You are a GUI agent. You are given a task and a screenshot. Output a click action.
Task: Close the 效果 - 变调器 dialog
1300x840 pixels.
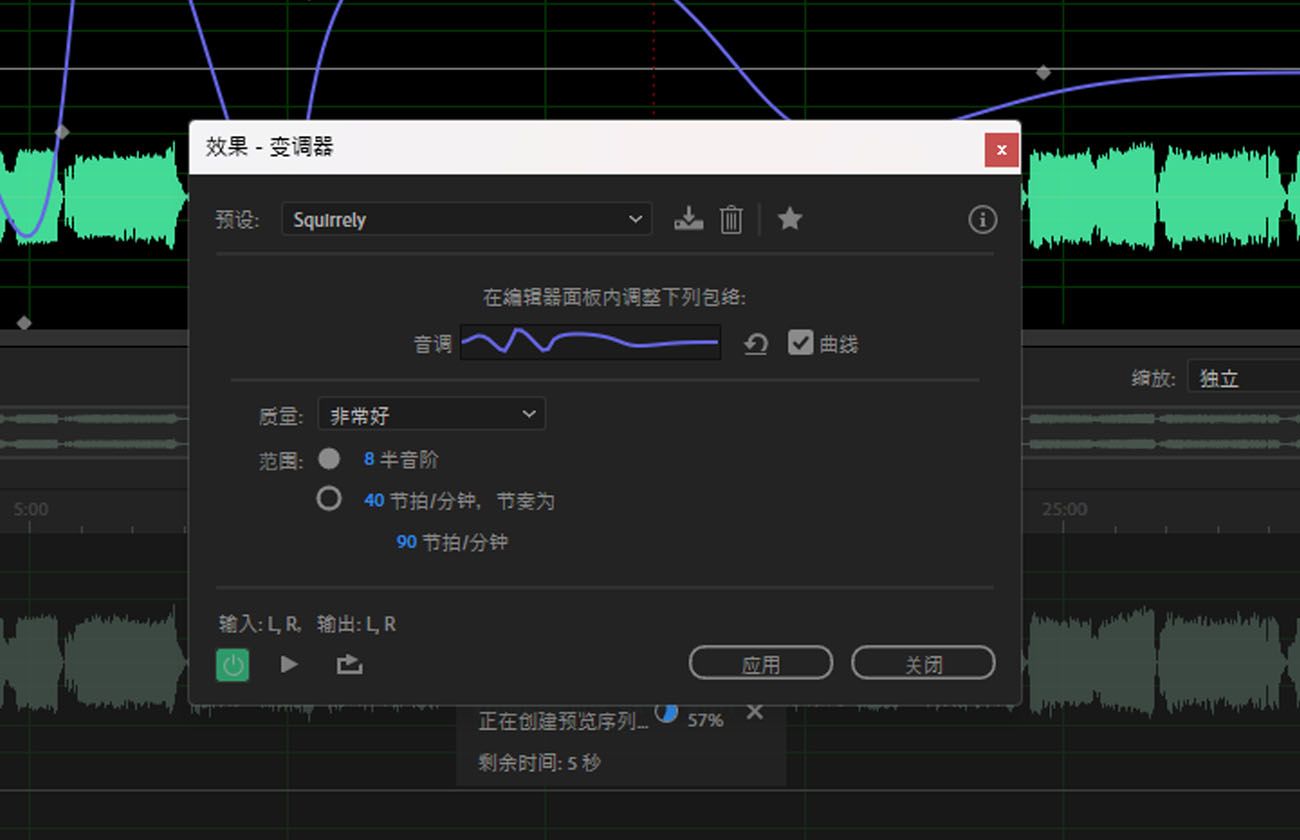pos(1001,151)
